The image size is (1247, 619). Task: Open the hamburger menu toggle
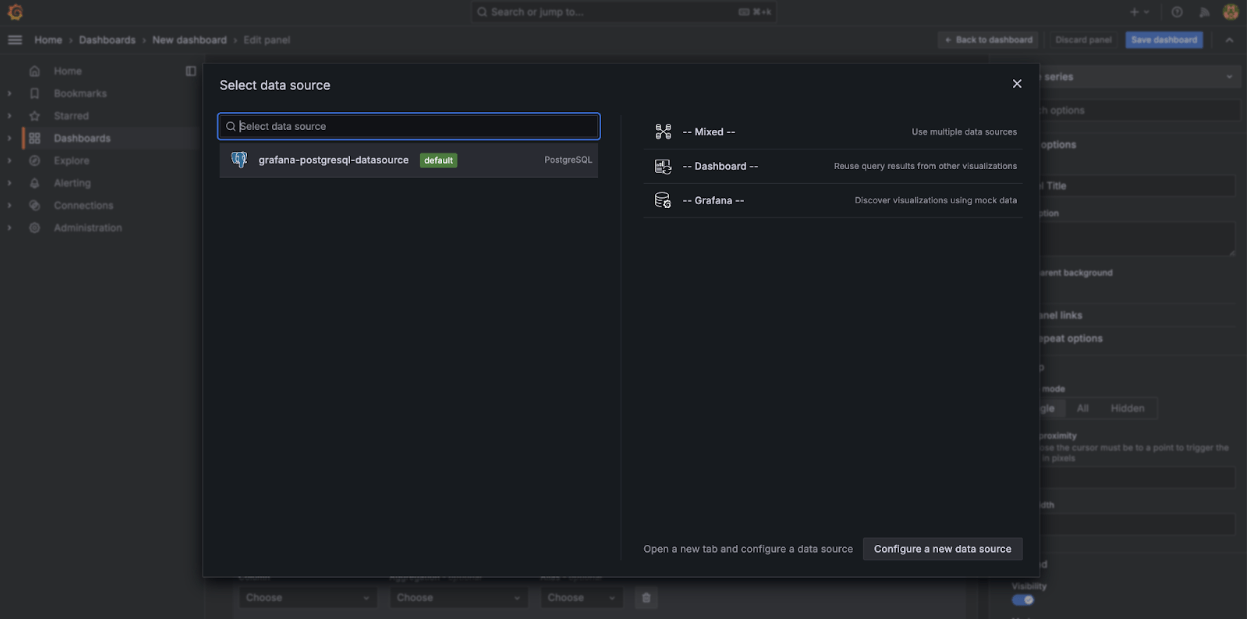click(x=15, y=40)
